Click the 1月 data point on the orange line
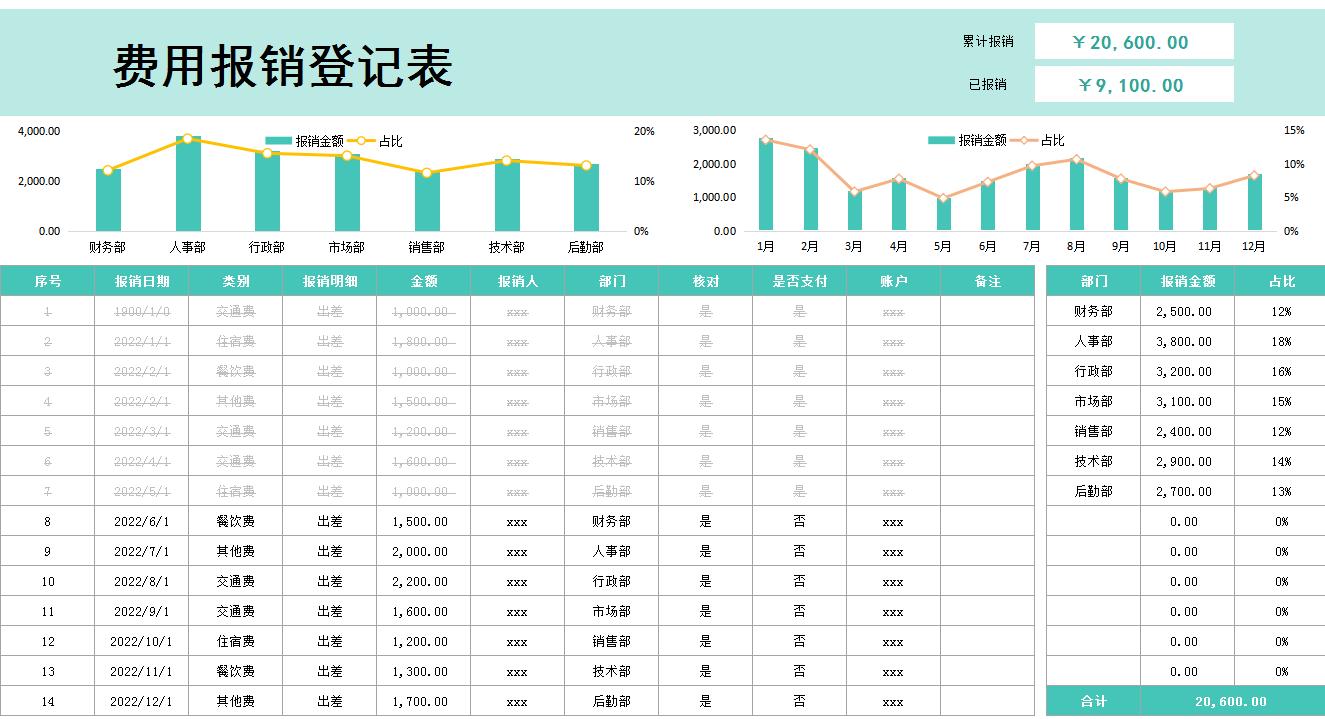The image size is (1325, 719). (x=768, y=140)
